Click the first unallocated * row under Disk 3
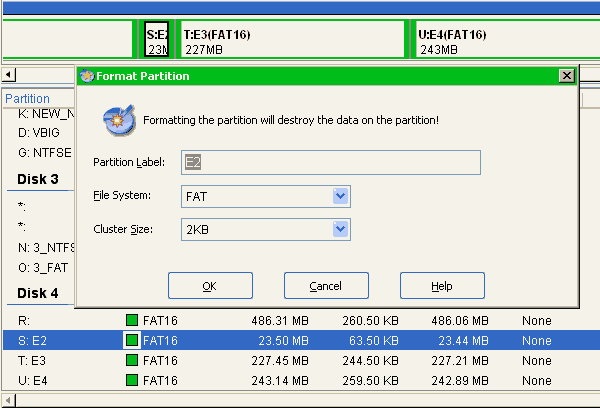 pyautogui.click(x=22, y=207)
